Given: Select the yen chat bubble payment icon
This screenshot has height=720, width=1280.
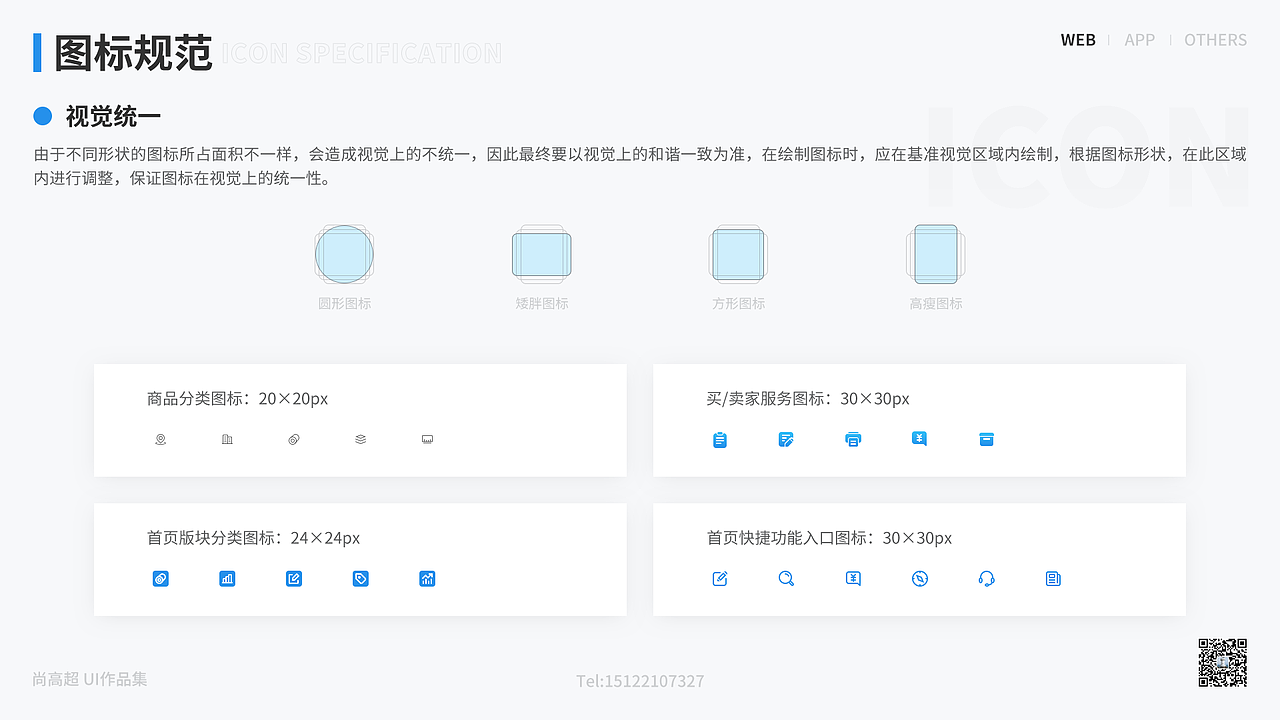Looking at the screenshot, I should [919, 439].
